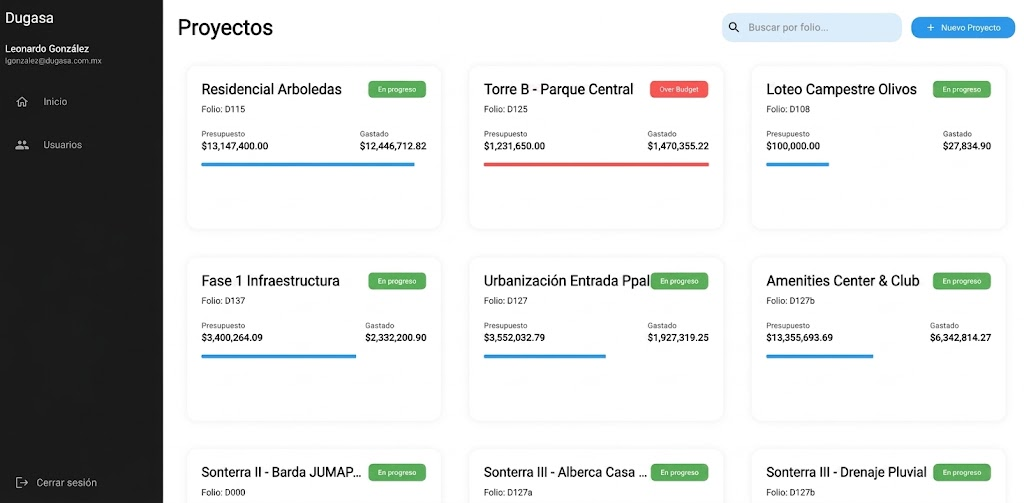Image resolution: width=1024 pixels, height=503 pixels.
Task: Click the email lgonzalez@dugasa.com.mx
Action: pos(53,61)
